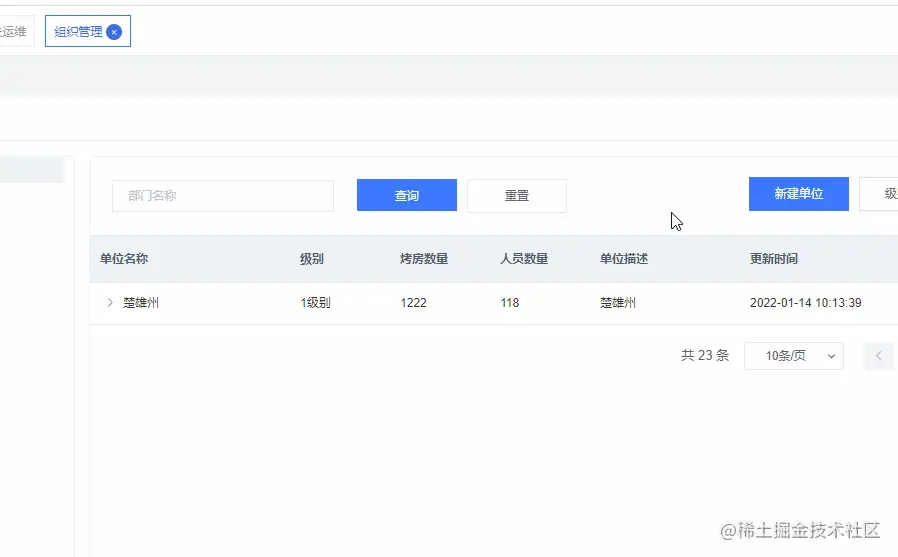Click the 单位名称 column header
The width and height of the screenshot is (898, 557).
(x=124, y=259)
